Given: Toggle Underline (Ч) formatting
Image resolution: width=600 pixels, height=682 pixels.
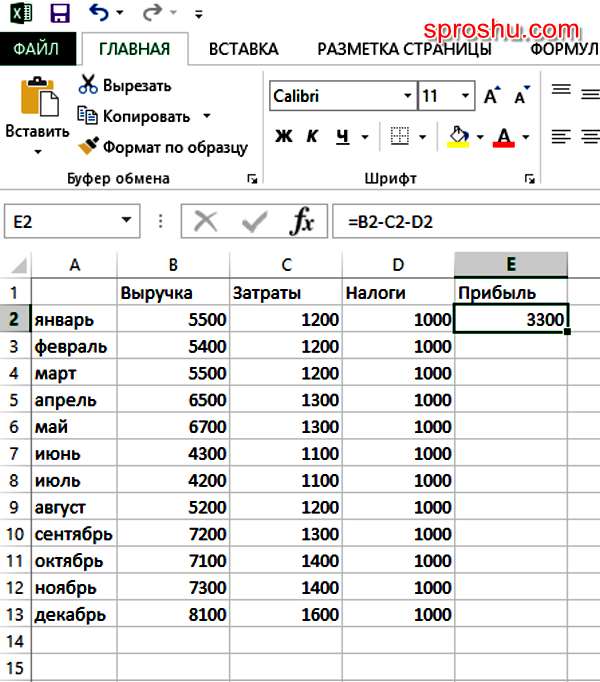Looking at the screenshot, I should coord(342,136).
